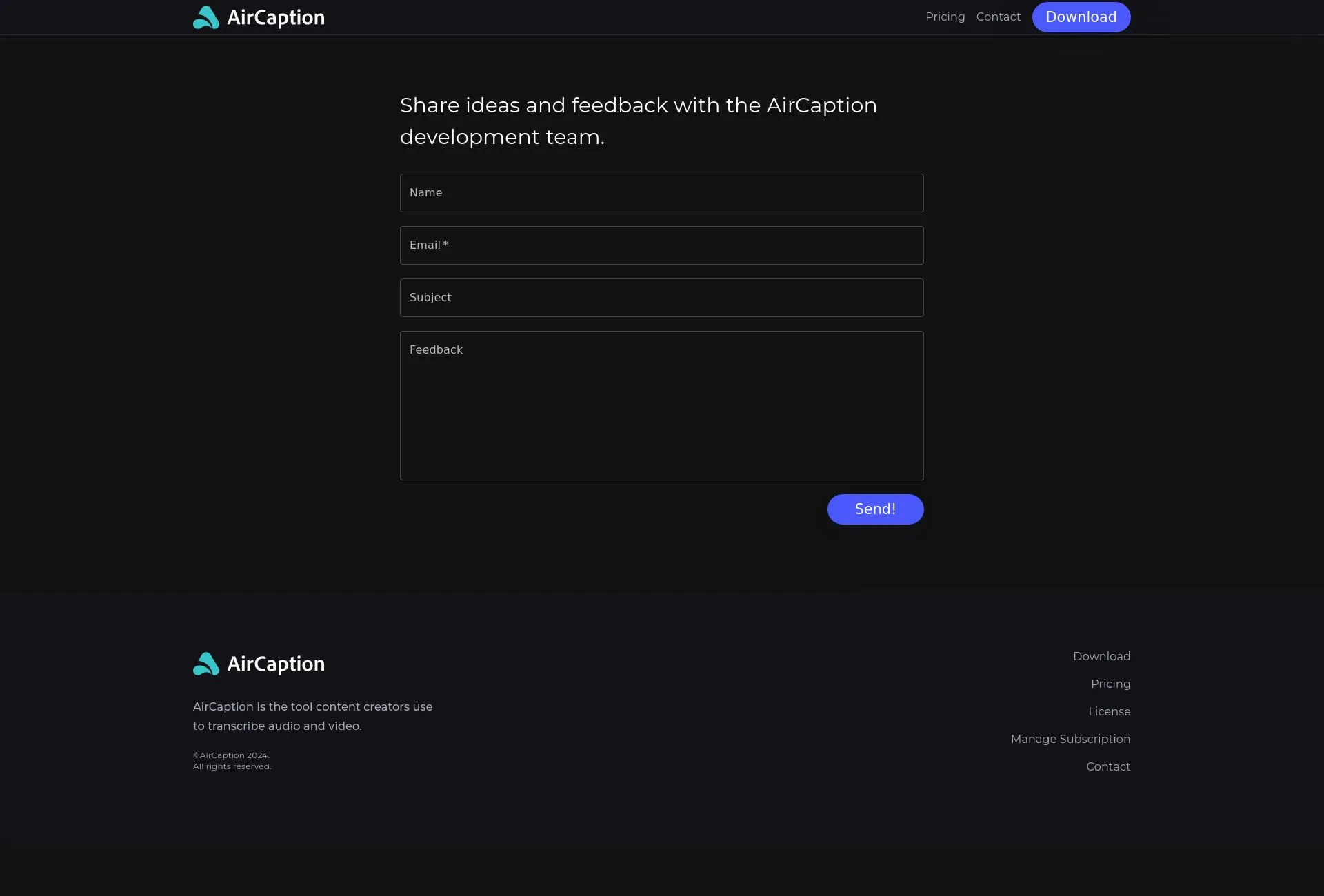Click the AirCaption logo in the header
This screenshot has width=1324, height=896.
[x=259, y=17]
